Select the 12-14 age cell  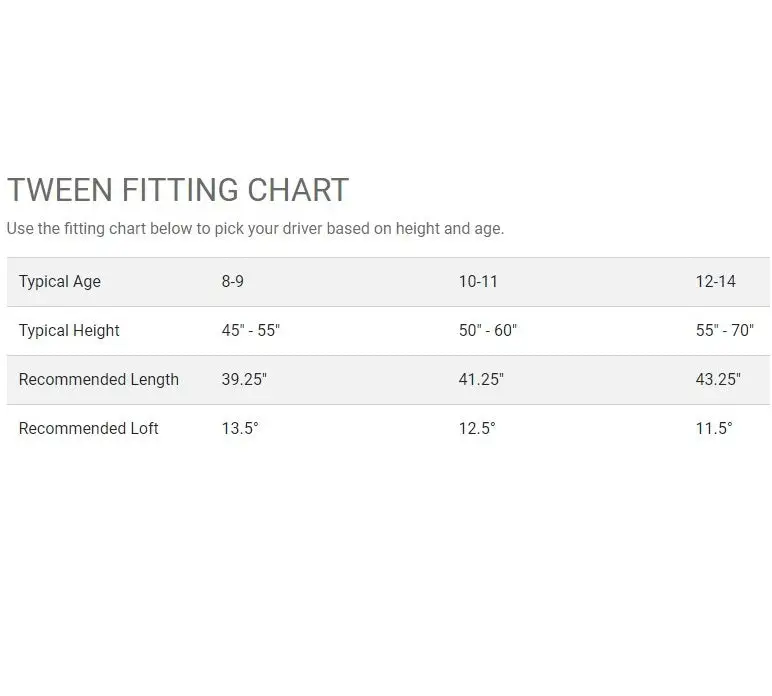click(716, 281)
